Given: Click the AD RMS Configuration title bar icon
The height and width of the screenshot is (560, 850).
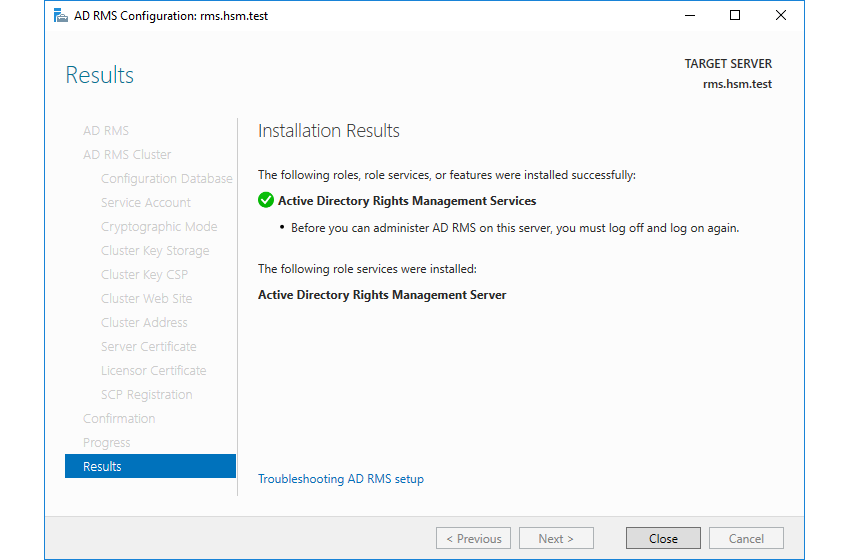Looking at the screenshot, I should [61, 16].
